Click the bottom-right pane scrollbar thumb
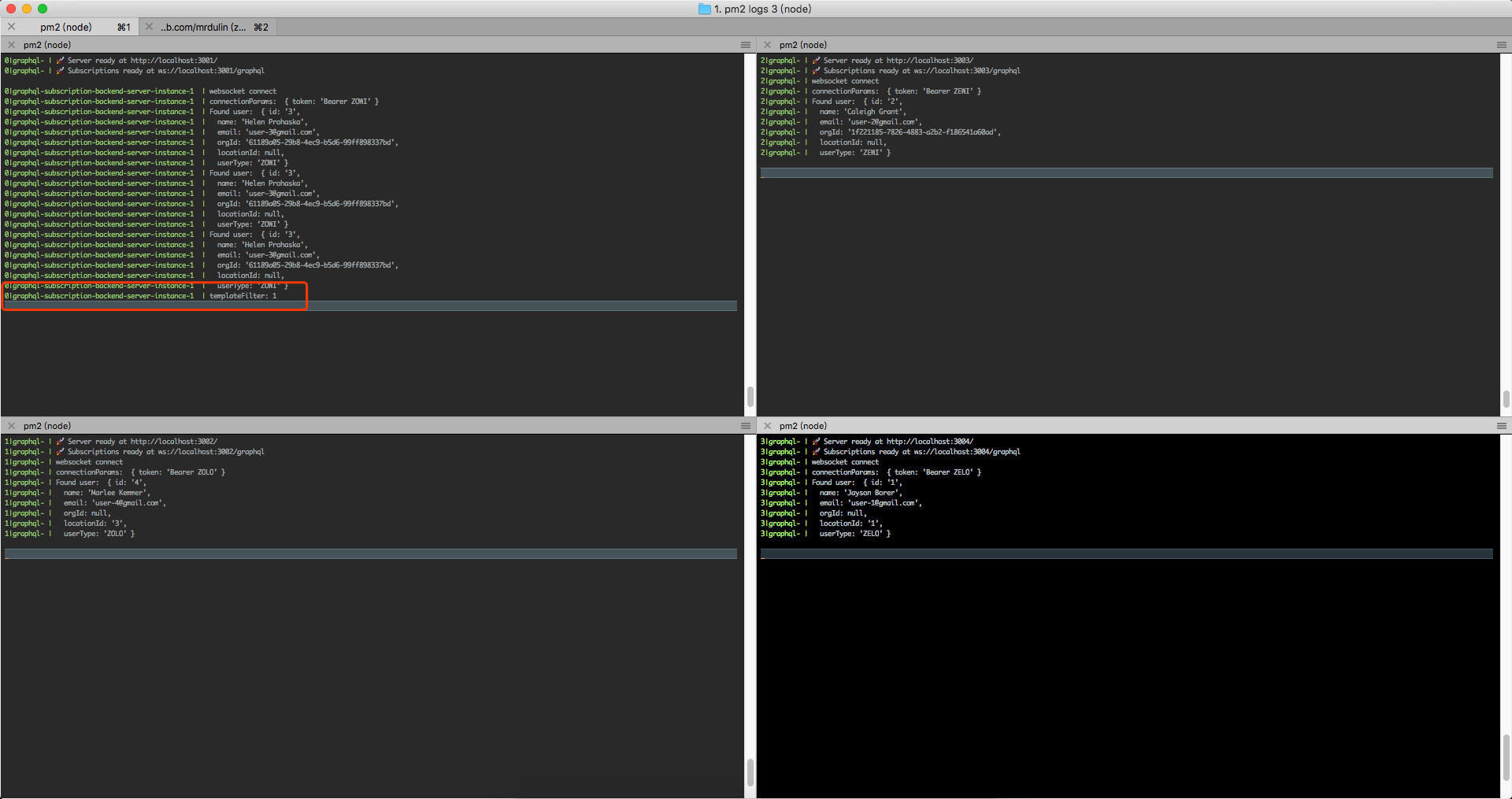The image size is (1512, 799). [1506, 756]
